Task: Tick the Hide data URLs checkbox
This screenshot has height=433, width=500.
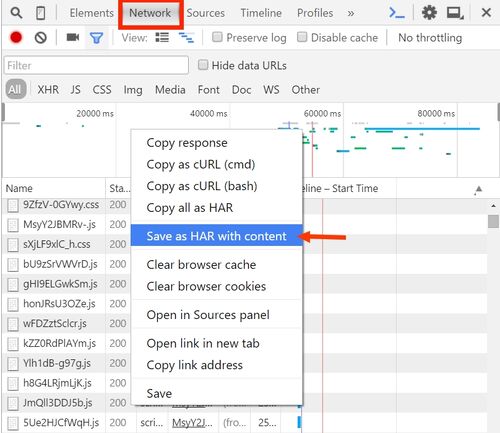Action: click(203, 64)
